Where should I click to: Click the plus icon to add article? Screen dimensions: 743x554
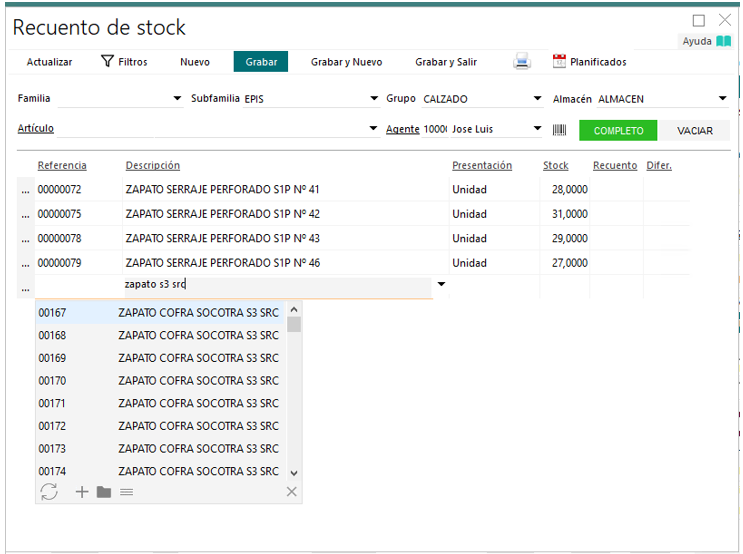(82, 491)
